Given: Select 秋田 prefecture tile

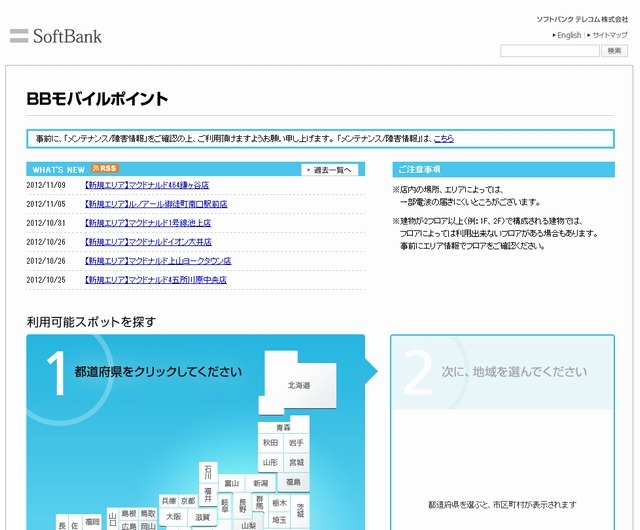Looking at the screenshot, I should 270,443.
